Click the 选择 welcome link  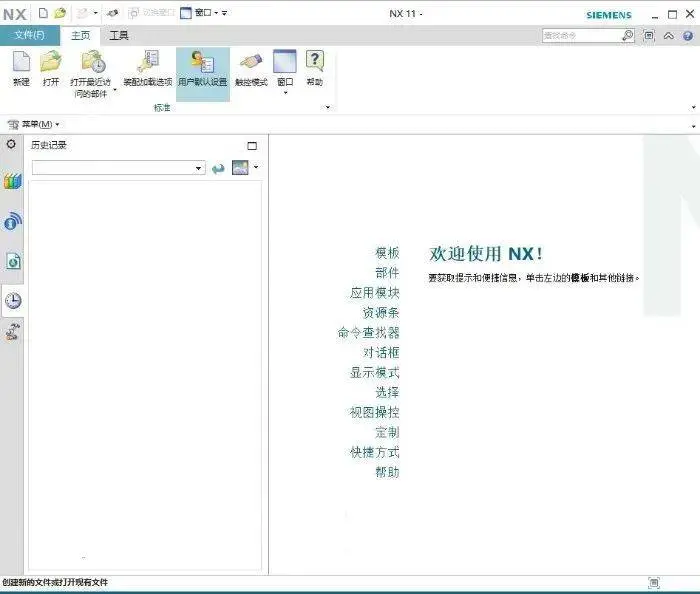(387, 392)
